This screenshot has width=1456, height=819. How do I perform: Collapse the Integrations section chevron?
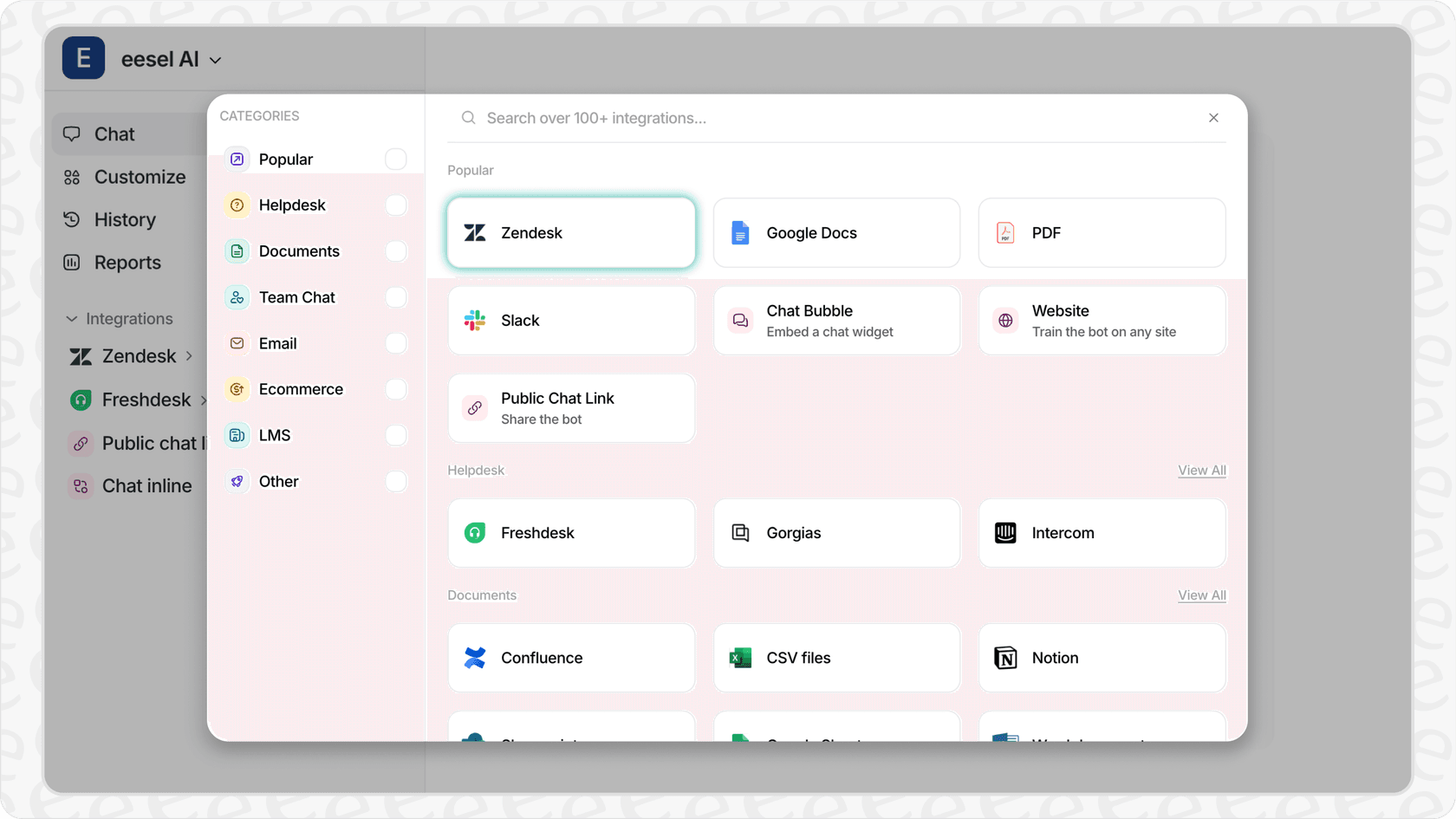pyautogui.click(x=72, y=319)
